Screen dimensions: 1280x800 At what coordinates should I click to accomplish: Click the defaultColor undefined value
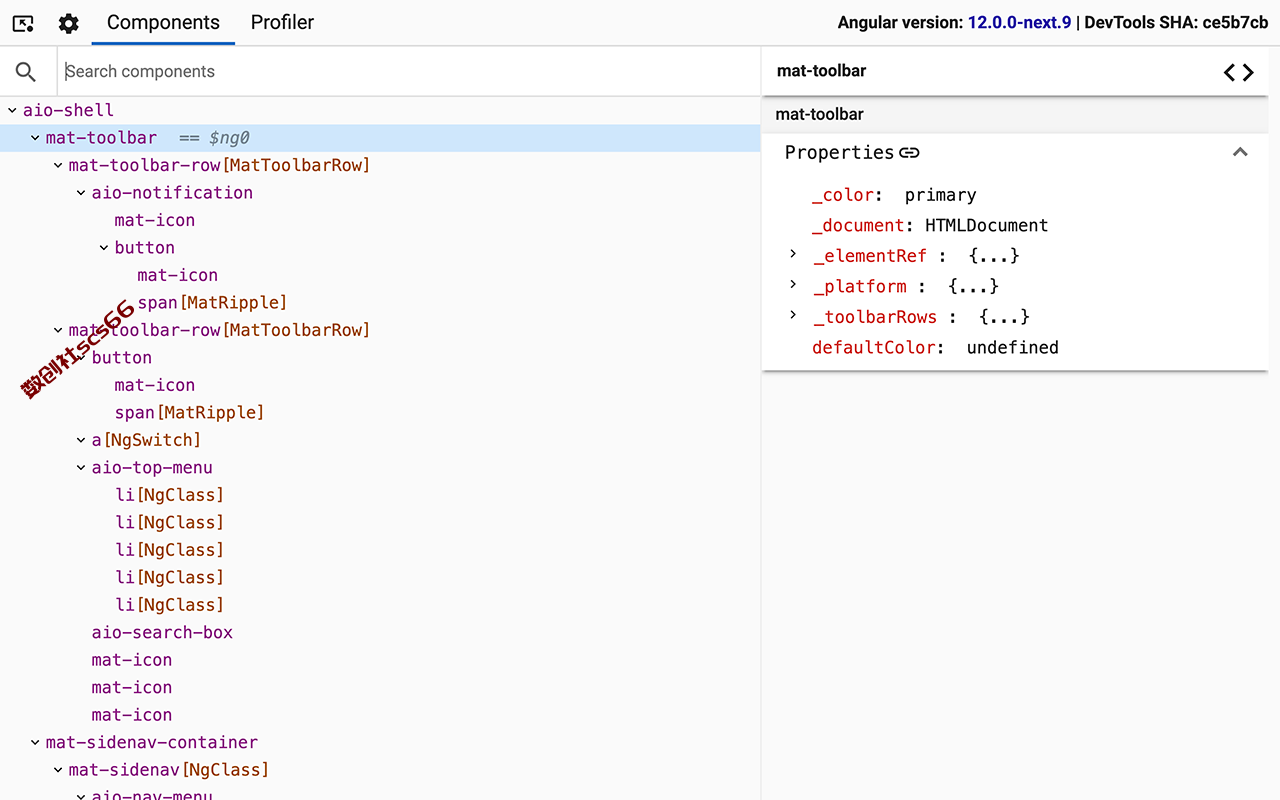tap(1012, 347)
